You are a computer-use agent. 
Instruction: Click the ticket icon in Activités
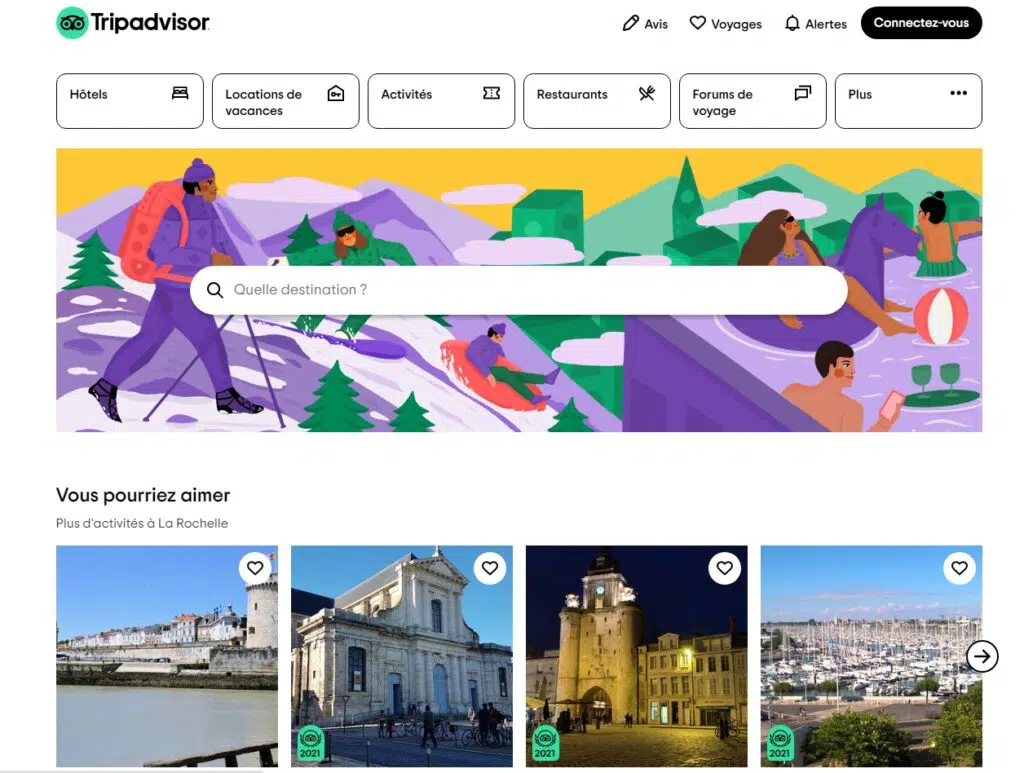[x=491, y=93]
